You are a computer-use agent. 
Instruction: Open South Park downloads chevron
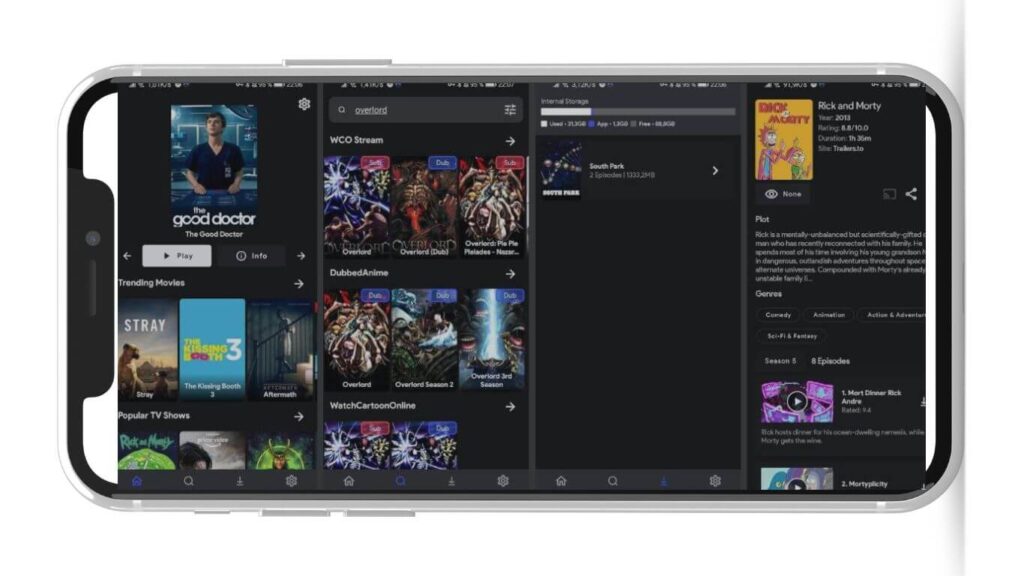pos(715,170)
